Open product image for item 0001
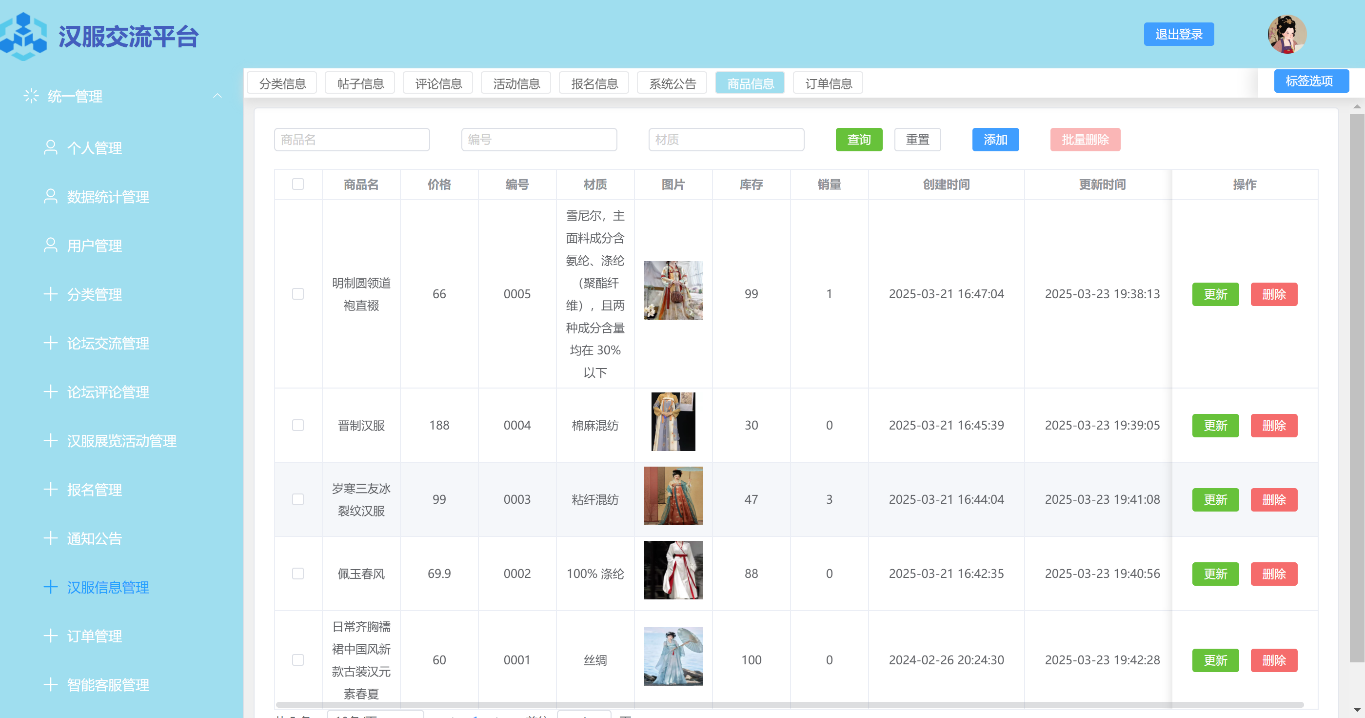The width and height of the screenshot is (1365, 718). click(x=673, y=656)
